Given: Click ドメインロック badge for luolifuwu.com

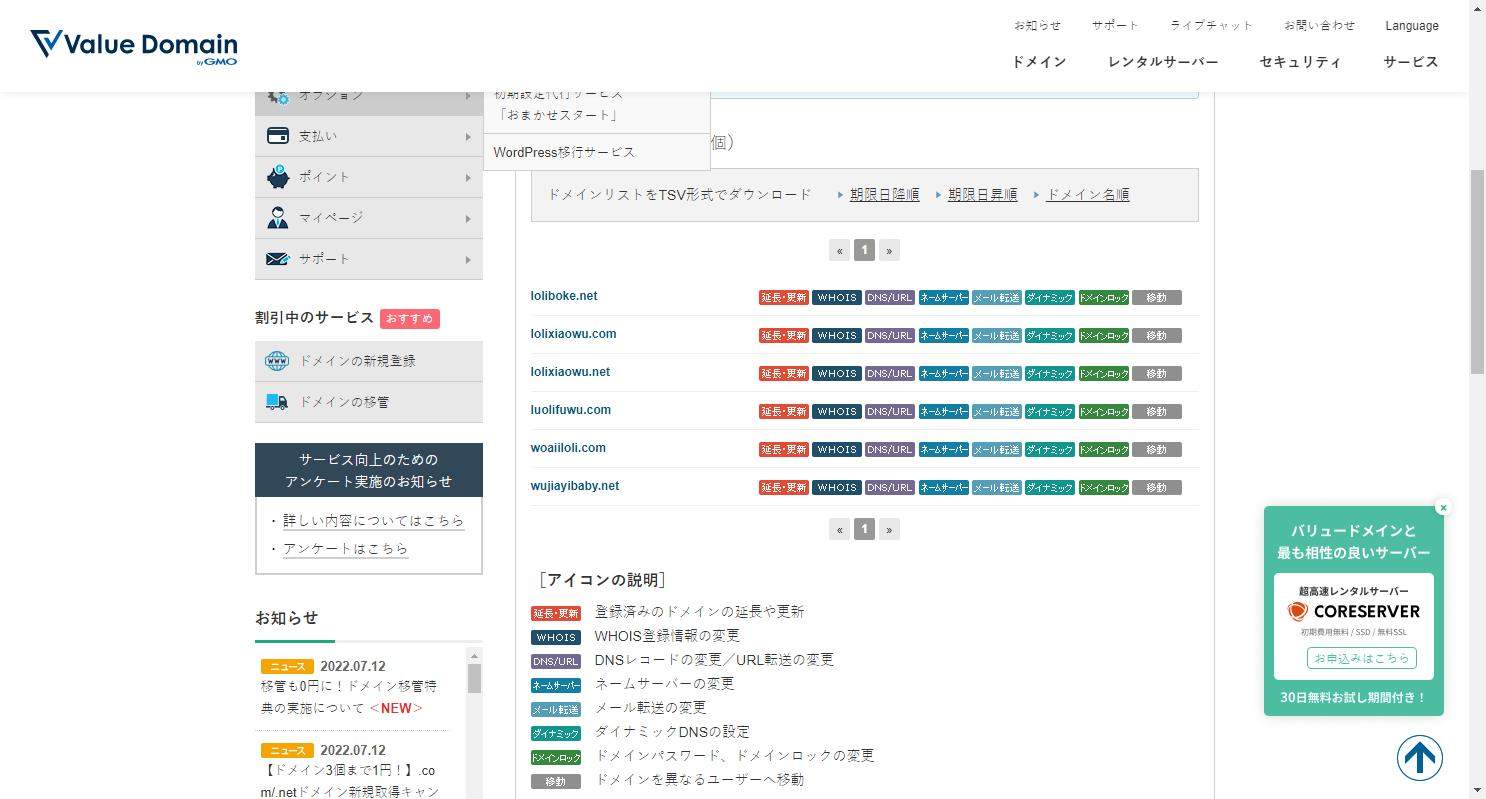Looking at the screenshot, I should (1103, 412).
